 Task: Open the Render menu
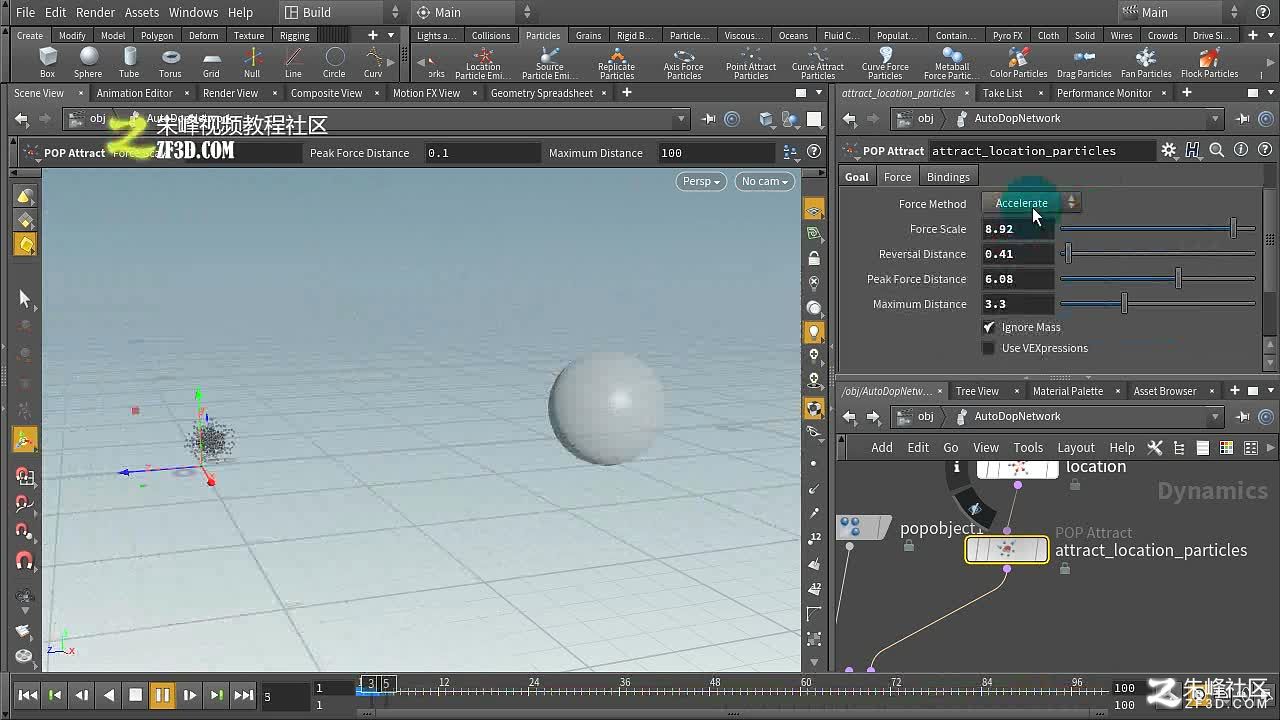pos(96,12)
